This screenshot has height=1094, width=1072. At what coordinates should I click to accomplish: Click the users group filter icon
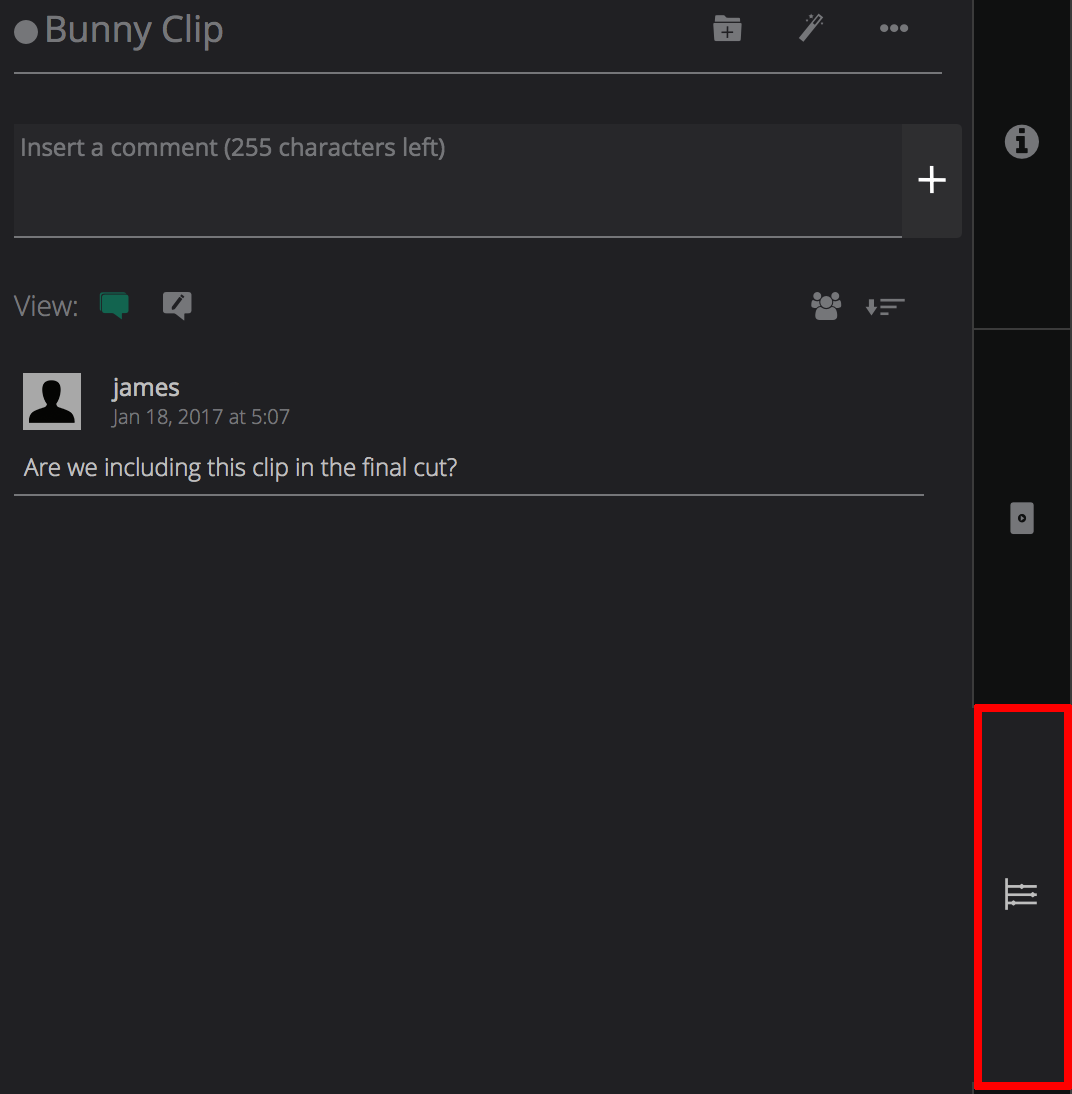pyautogui.click(x=826, y=306)
